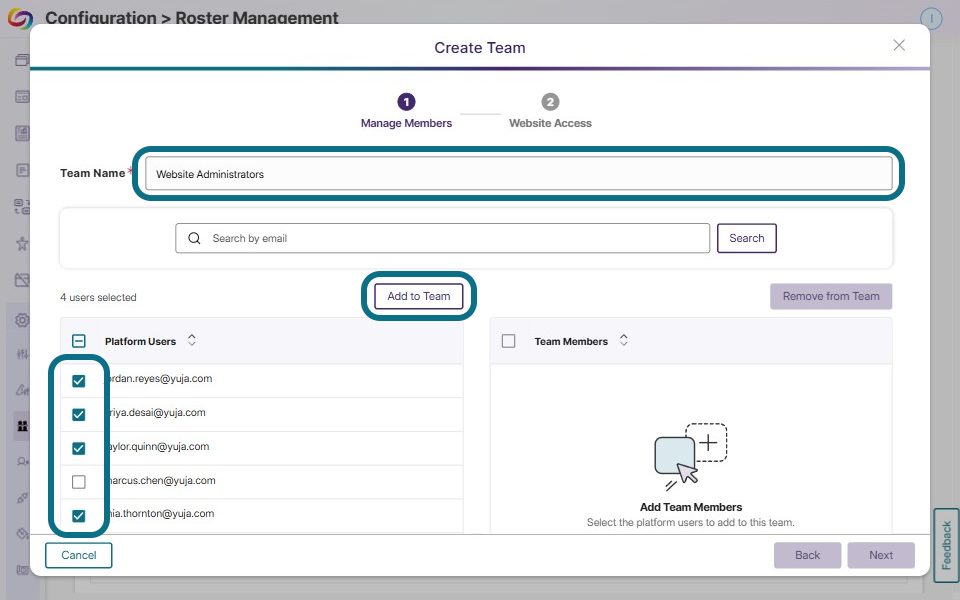The width and height of the screenshot is (960, 600).
Task: Toggle select-all Platform Users checkbox
Action: click(78, 341)
